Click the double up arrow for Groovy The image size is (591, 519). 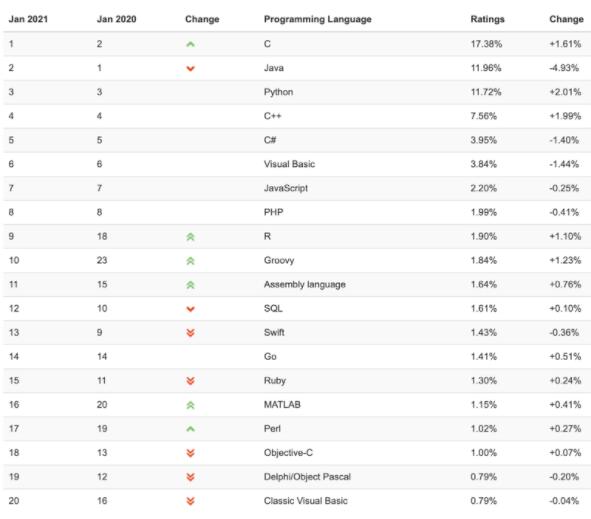point(190,261)
